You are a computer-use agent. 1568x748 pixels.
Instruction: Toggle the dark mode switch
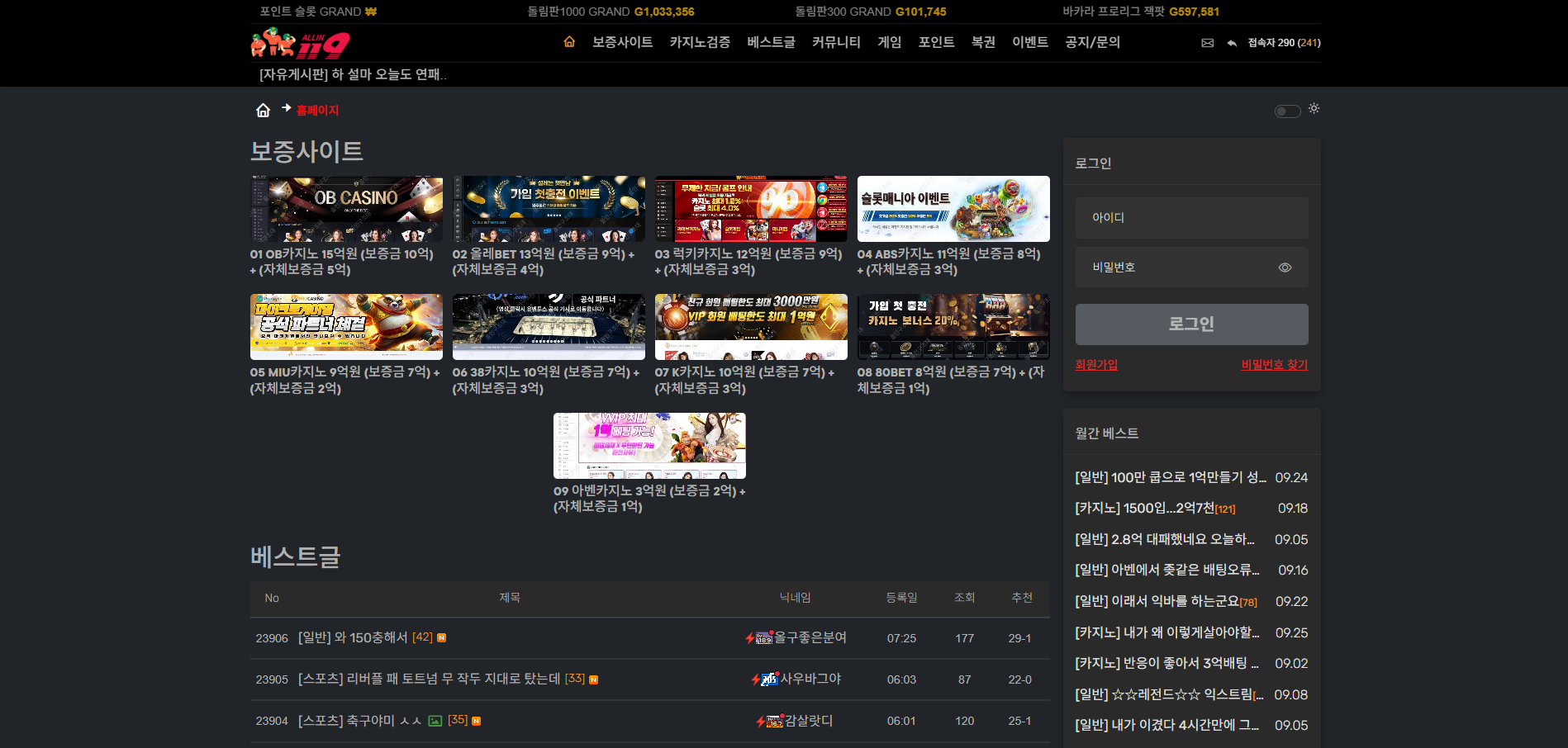point(1287,111)
